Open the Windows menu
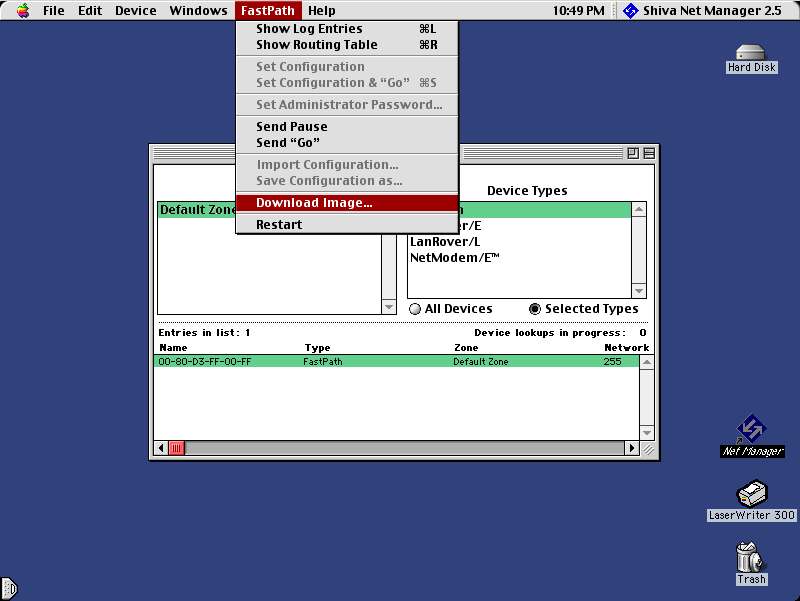Screen dimensions: 800x601 click(x=198, y=11)
